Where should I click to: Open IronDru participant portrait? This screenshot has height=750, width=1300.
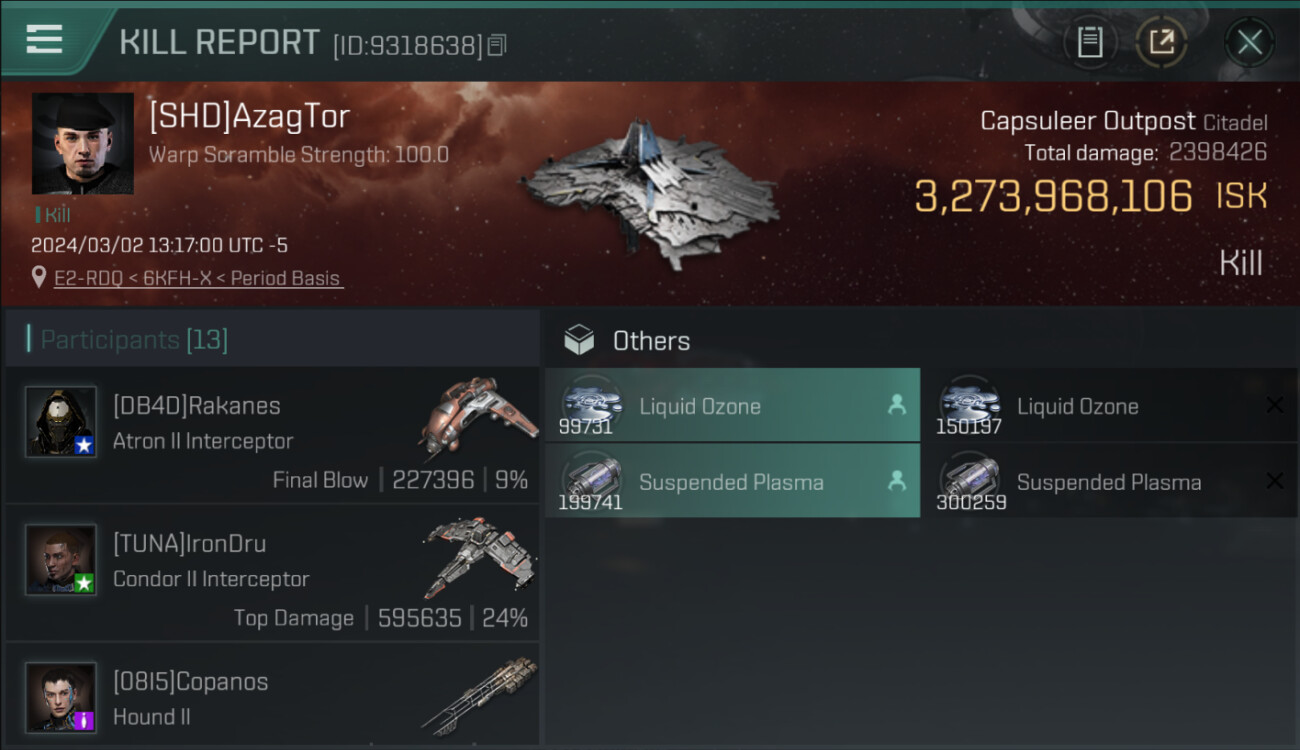coord(61,560)
